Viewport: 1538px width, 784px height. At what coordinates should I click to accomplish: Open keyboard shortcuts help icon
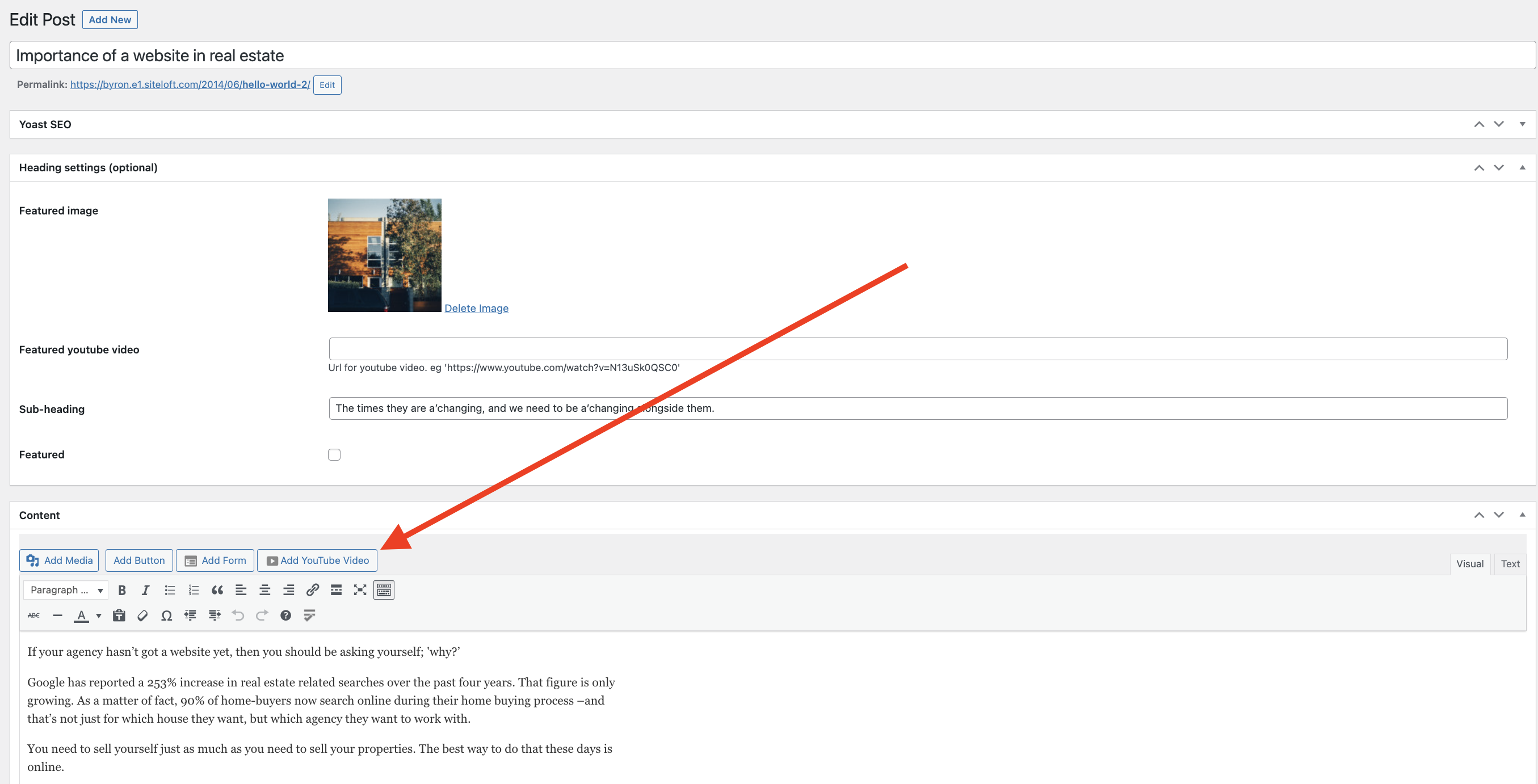point(285,615)
